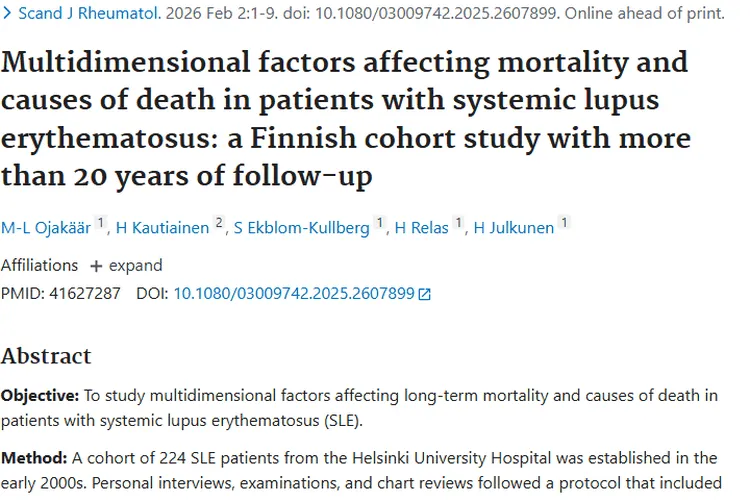The width and height of the screenshot is (750, 500).
Task: Click the chevron icon before Scand J Rheumatol
Action: 7,14
